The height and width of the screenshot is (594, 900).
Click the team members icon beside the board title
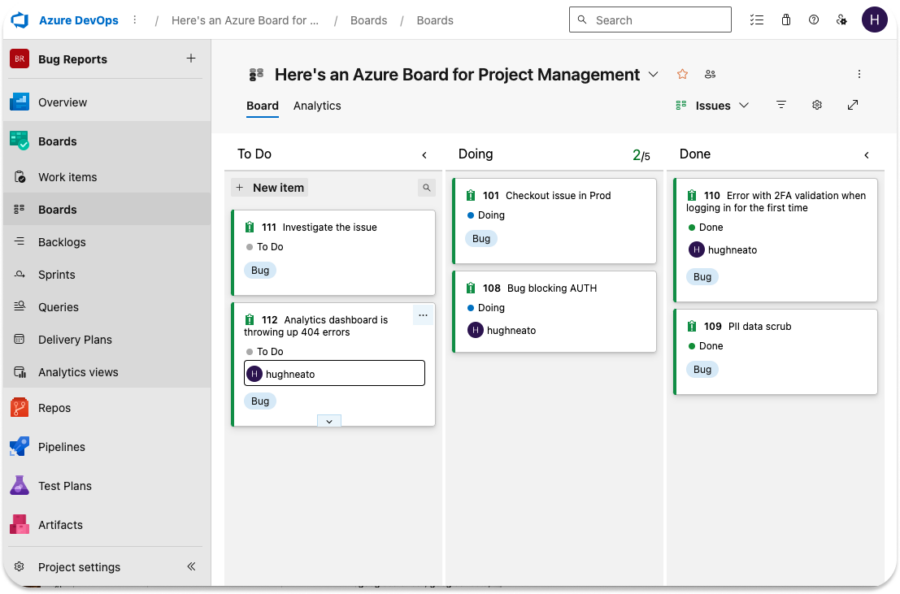(710, 74)
